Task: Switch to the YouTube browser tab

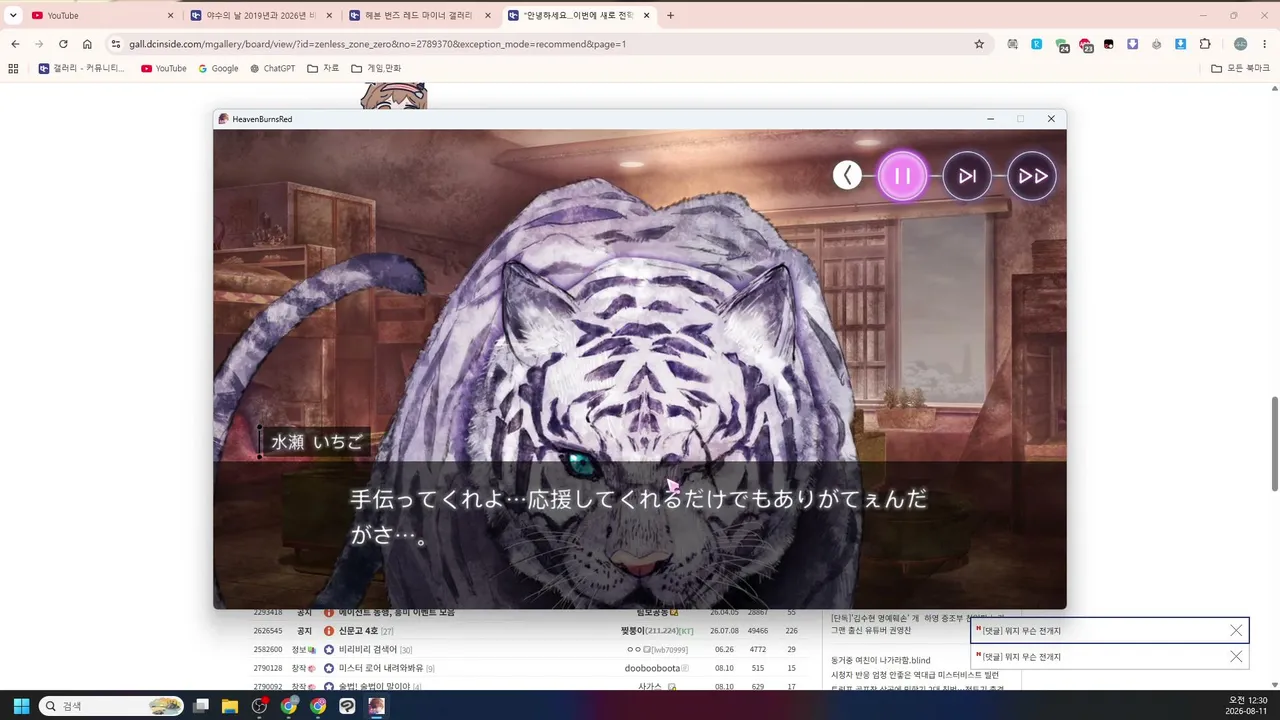Action: (100, 15)
